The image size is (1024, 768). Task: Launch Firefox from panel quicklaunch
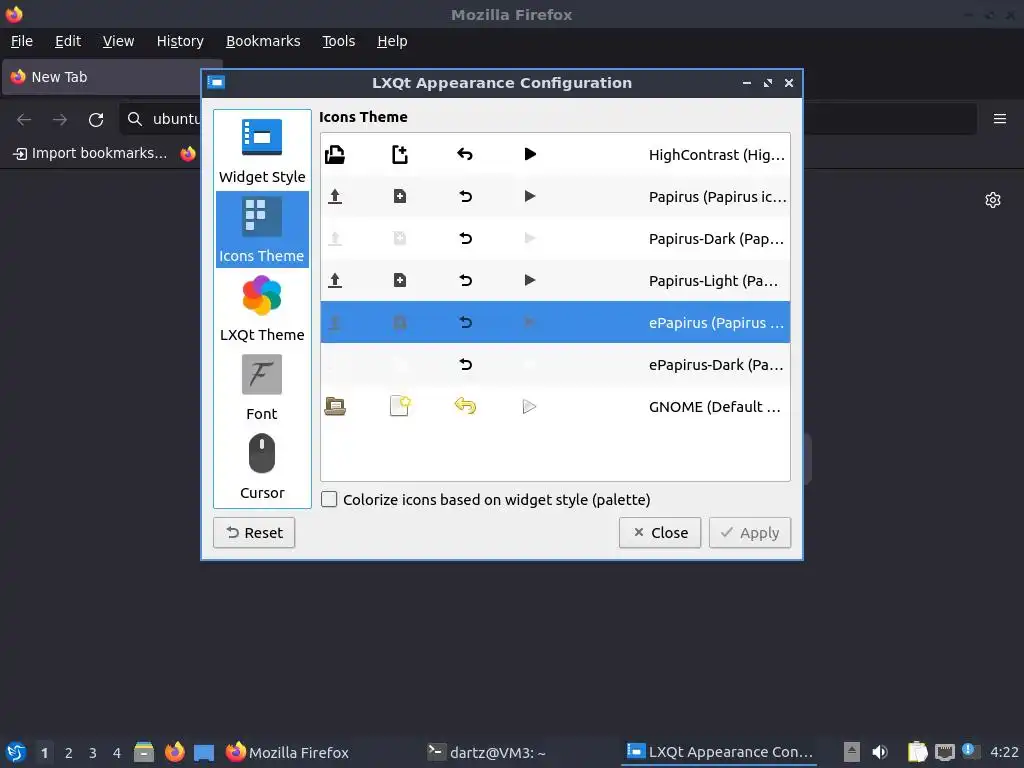(174, 752)
